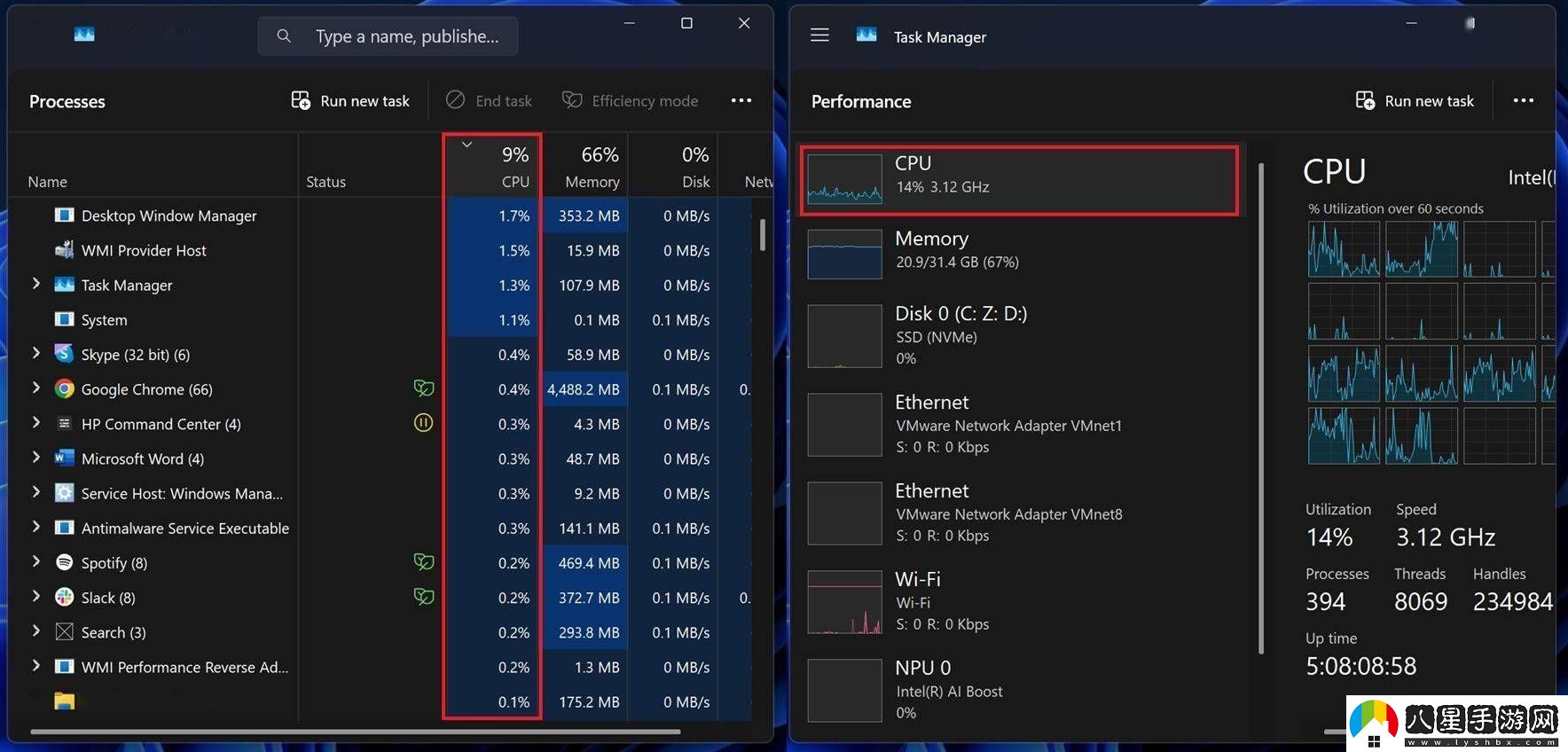This screenshot has height=752, width=1568.
Task: Click Efficiency mode button
Action: click(630, 100)
